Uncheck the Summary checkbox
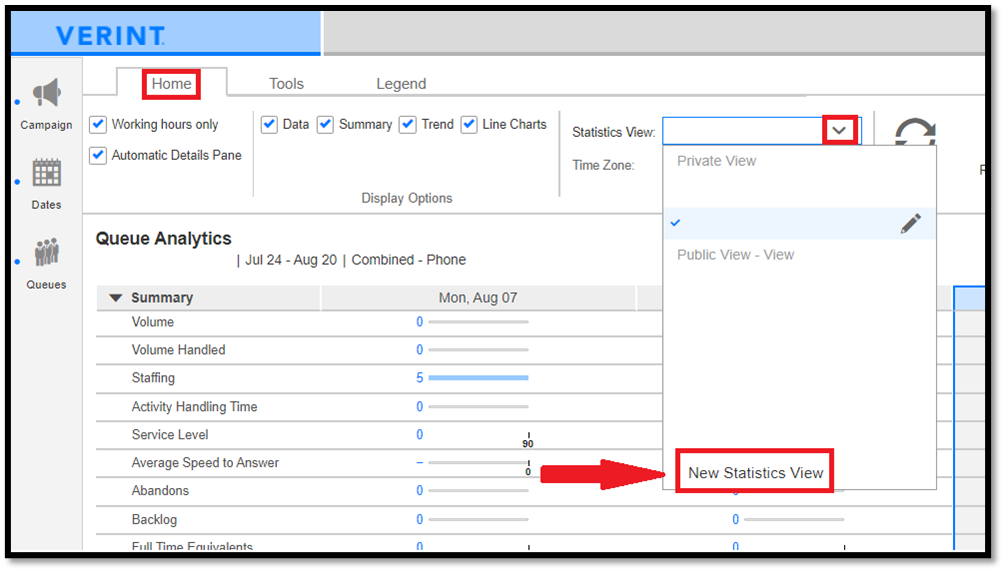Image resolution: width=1004 pixels, height=571 pixels. pos(325,124)
